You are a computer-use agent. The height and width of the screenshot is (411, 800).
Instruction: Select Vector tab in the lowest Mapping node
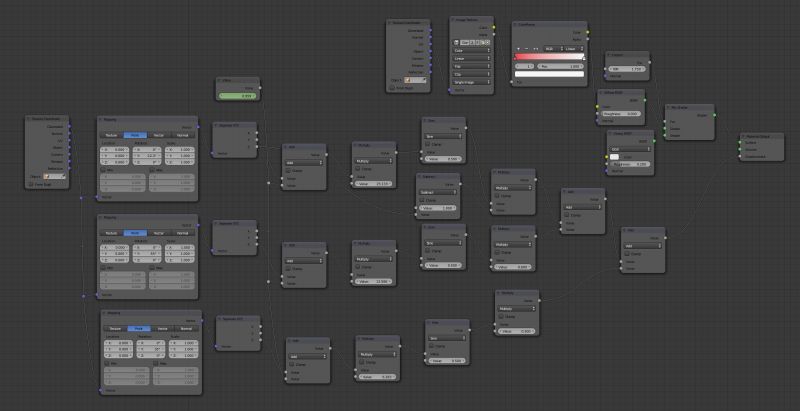pos(163,329)
